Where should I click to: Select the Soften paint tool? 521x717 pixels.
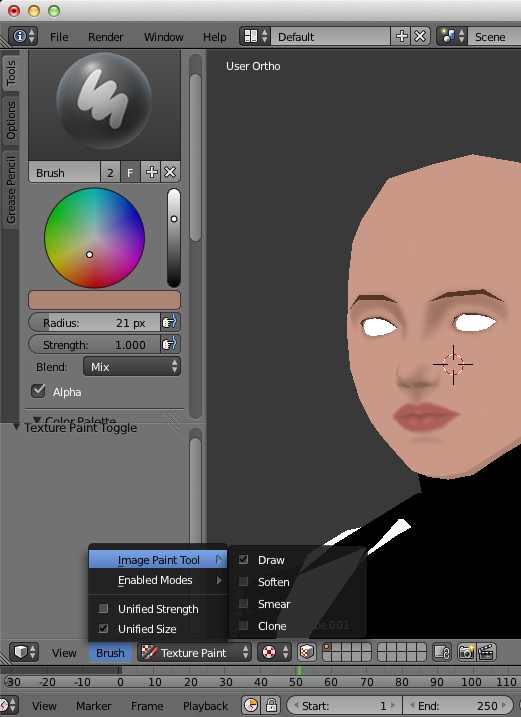298,582
